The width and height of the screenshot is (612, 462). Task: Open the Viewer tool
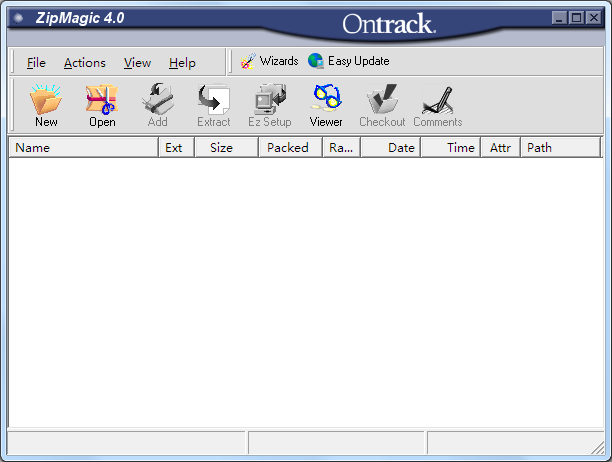326,104
